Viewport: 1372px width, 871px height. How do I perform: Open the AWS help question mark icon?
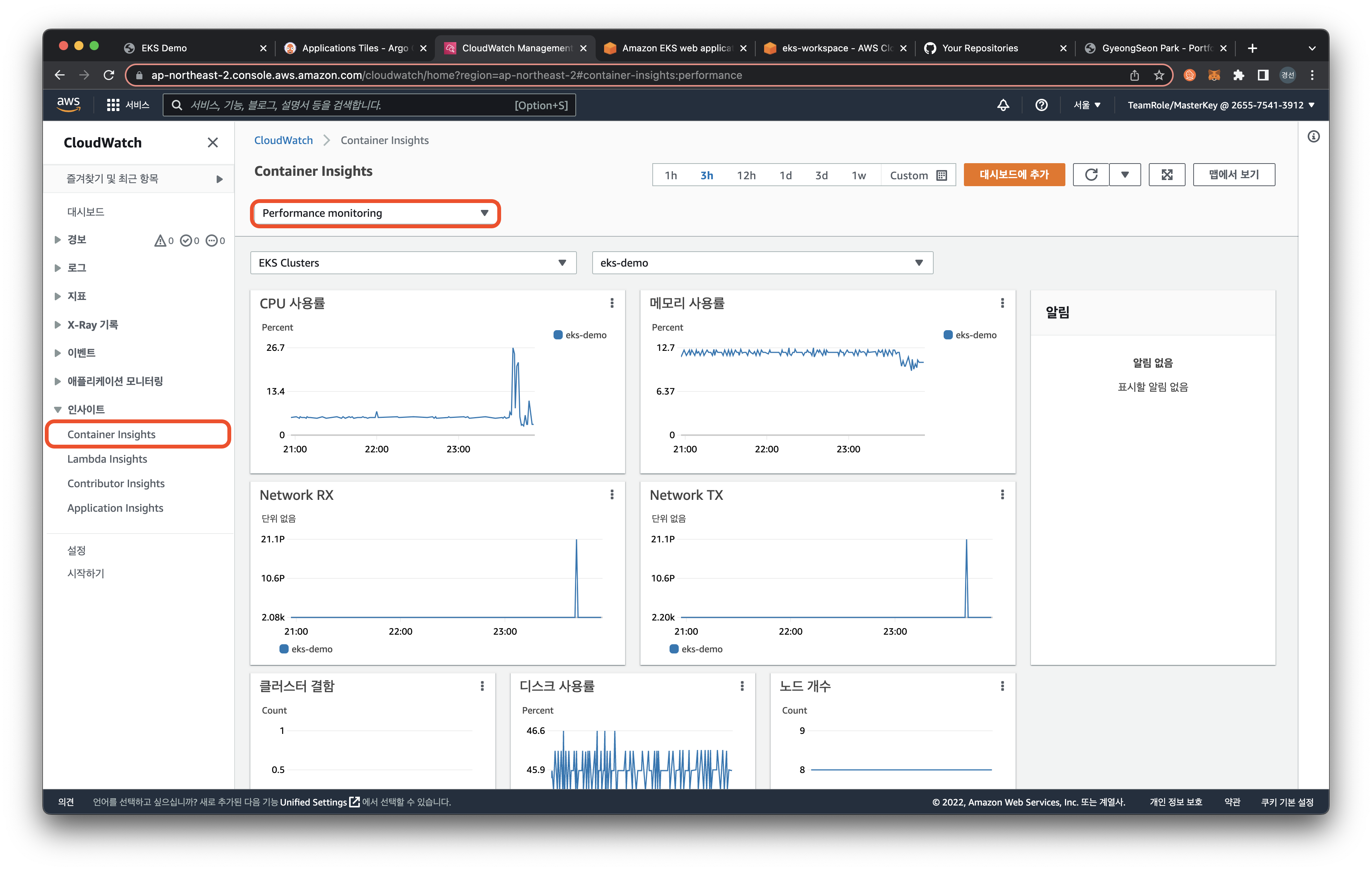pyautogui.click(x=1041, y=105)
